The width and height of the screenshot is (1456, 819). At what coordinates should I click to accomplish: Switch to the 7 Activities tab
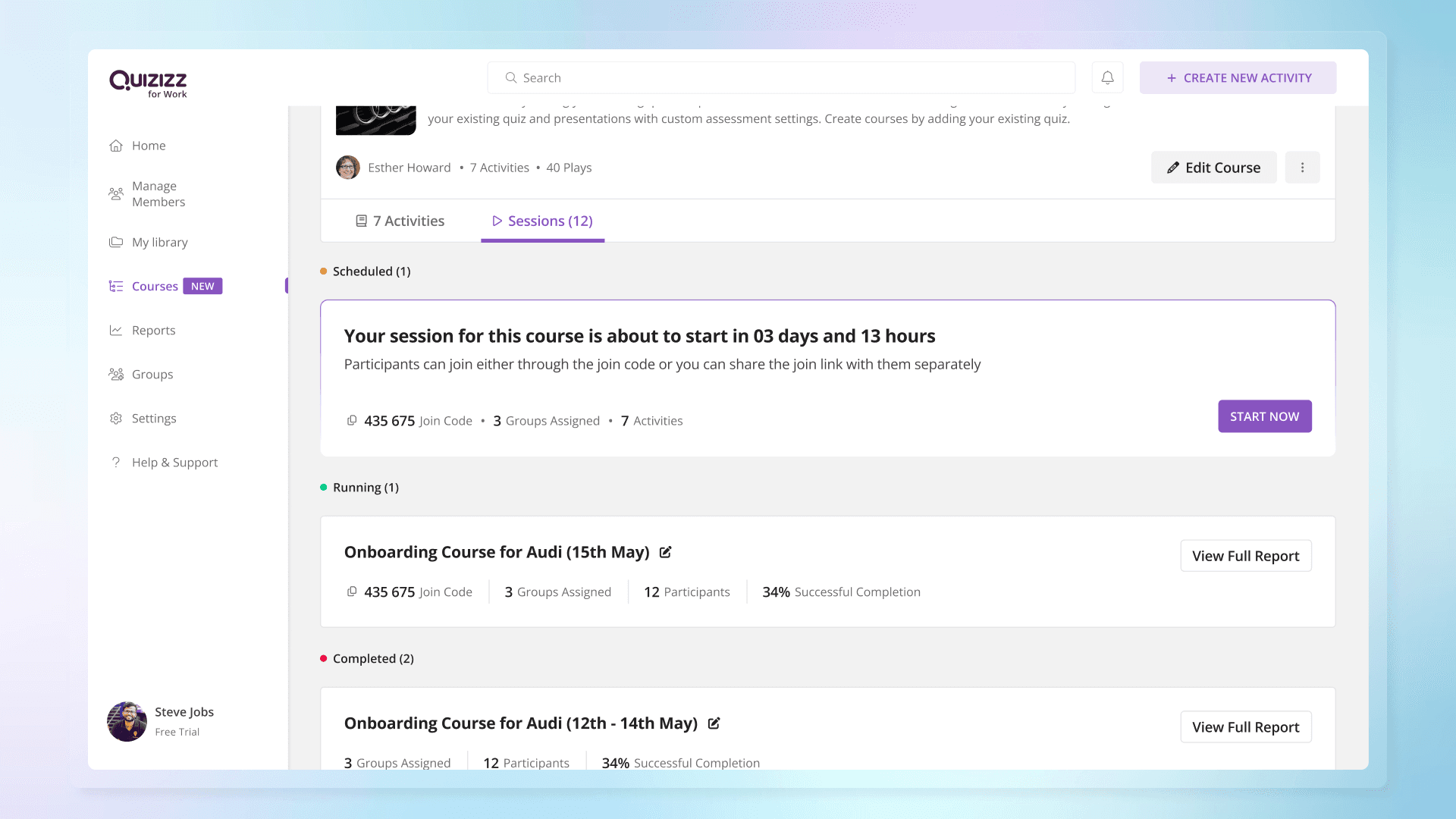[x=400, y=221]
